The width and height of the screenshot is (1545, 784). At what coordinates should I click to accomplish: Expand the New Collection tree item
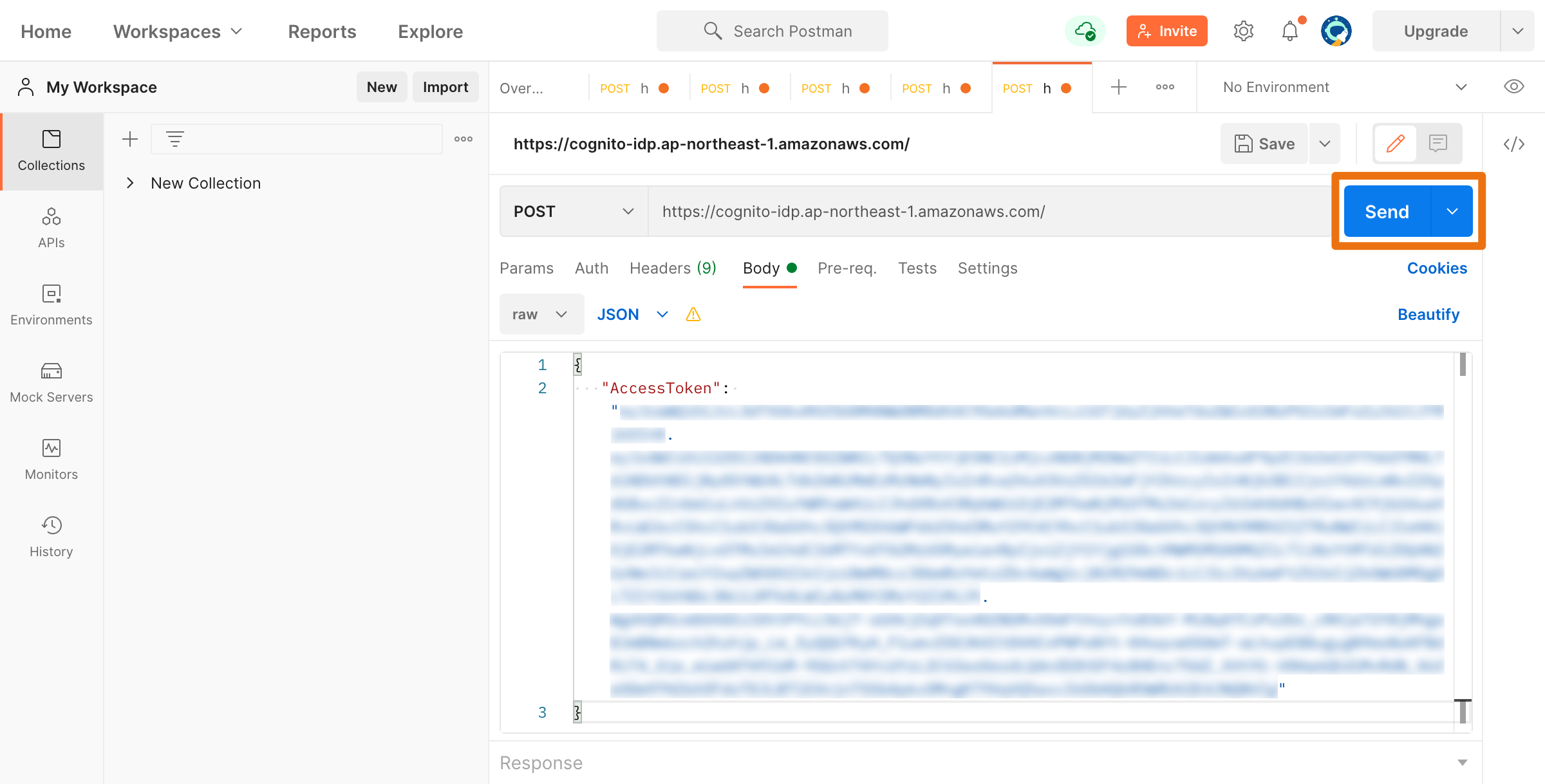pyautogui.click(x=130, y=183)
